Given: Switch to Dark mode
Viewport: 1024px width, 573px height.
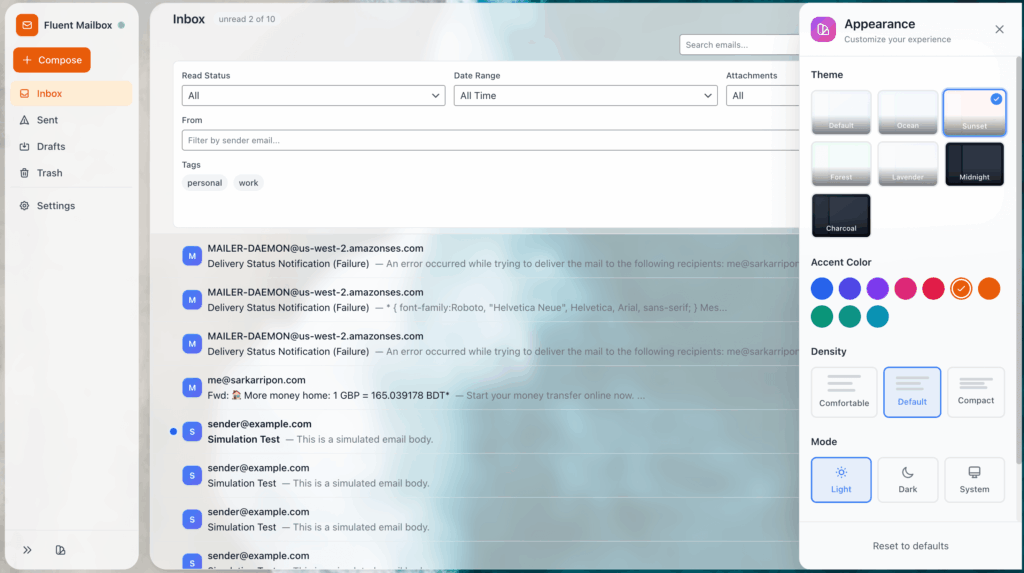Looking at the screenshot, I should point(907,480).
